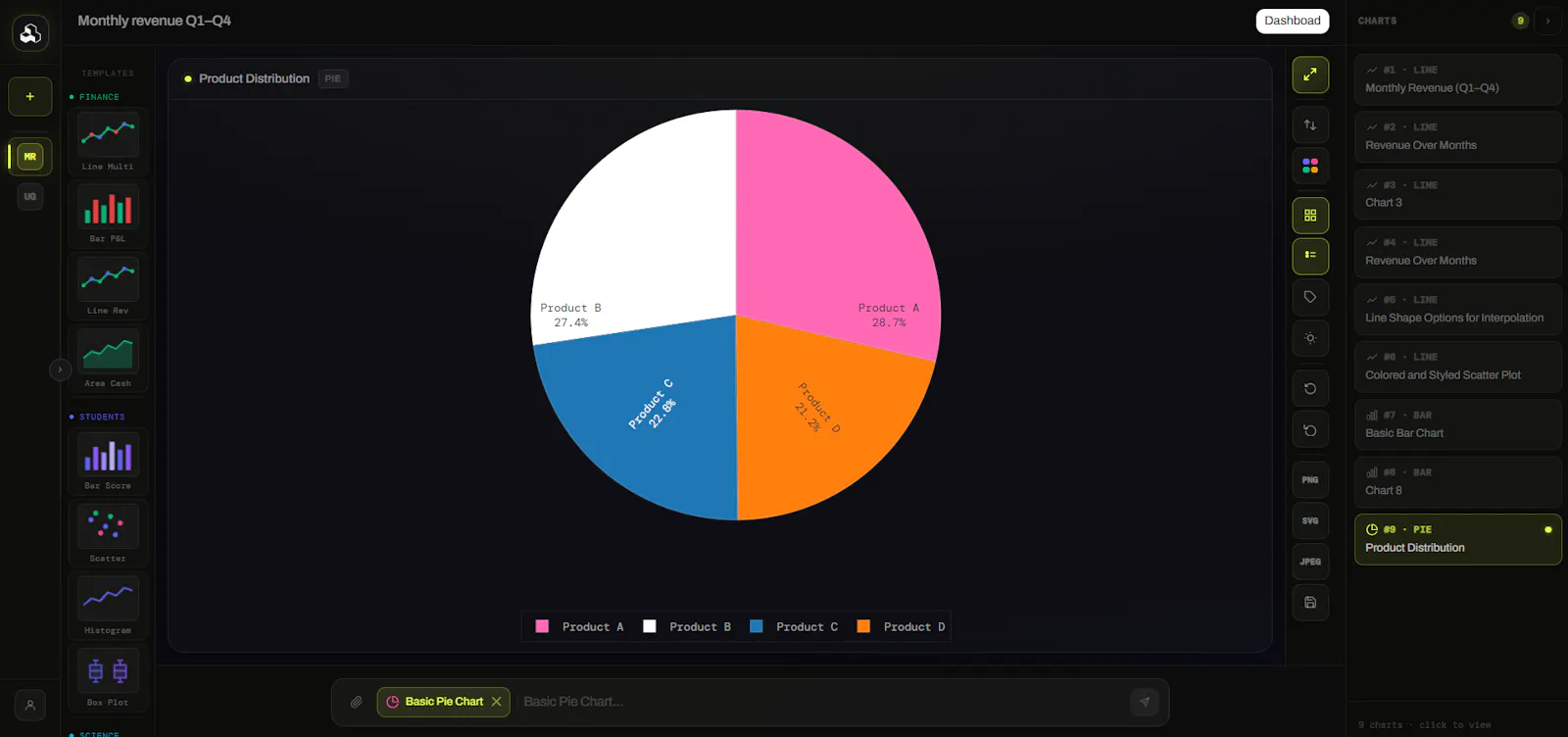The width and height of the screenshot is (1568, 737).
Task: Select the Box Plot template
Action: [x=108, y=678]
